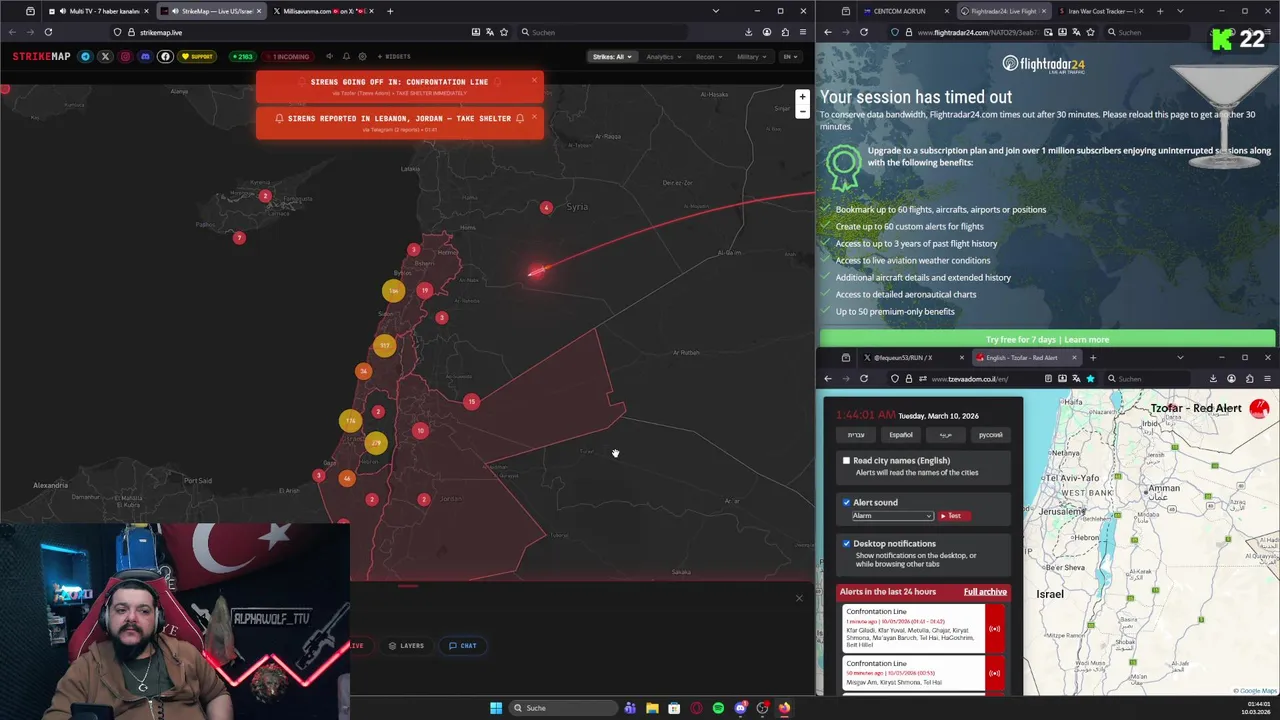Click the yellow 194 strike cluster marker
The width and height of the screenshot is (1280, 720).
click(x=393, y=290)
